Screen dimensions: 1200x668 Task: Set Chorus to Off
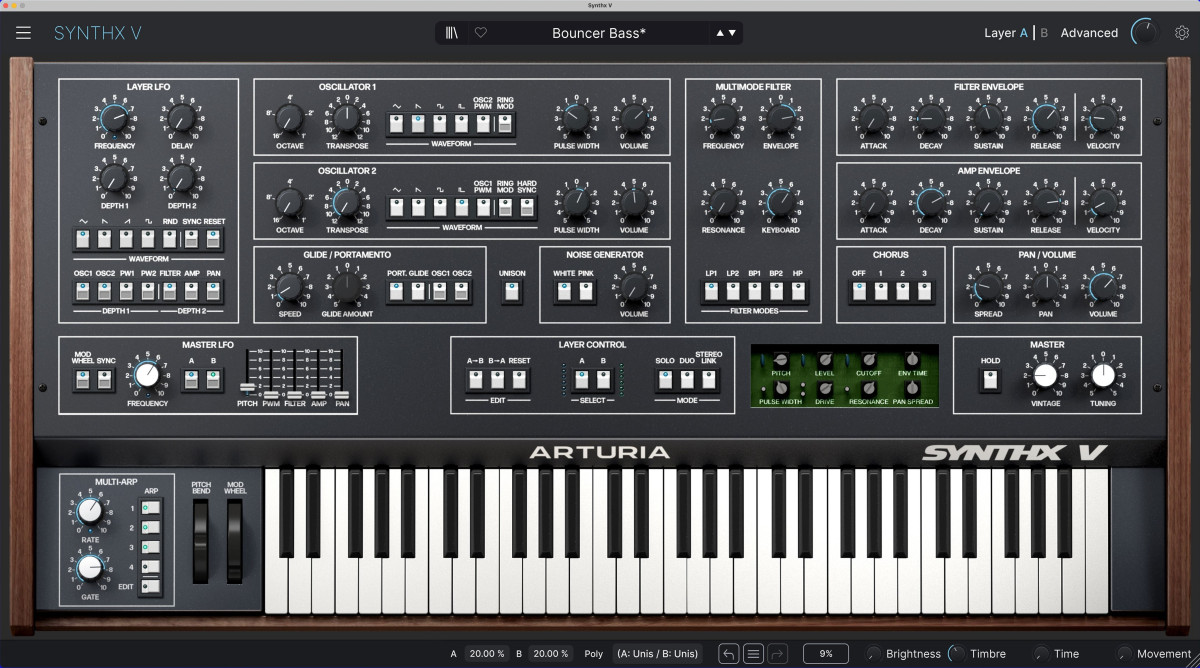pyautogui.click(x=858, y=291)
